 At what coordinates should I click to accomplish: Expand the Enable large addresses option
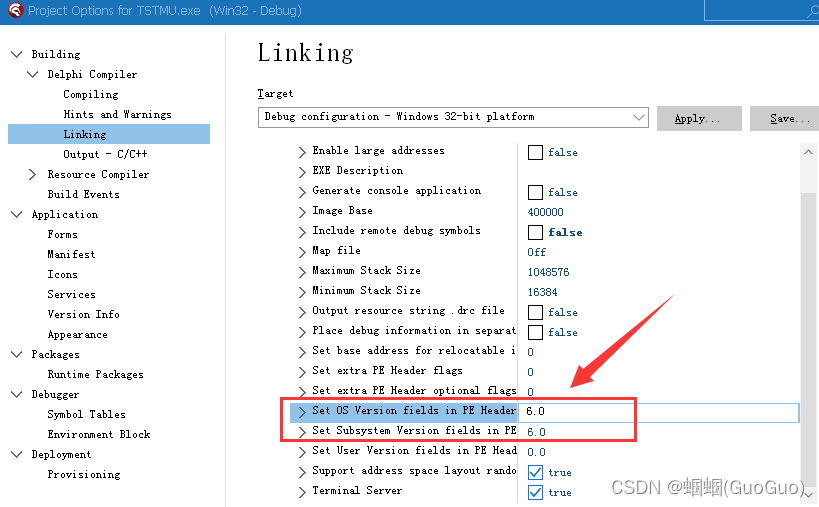tap(302, 152)
